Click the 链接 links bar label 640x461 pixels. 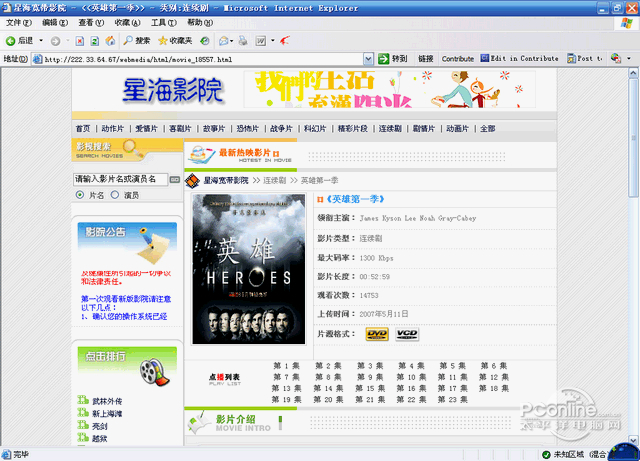[426, 59]
